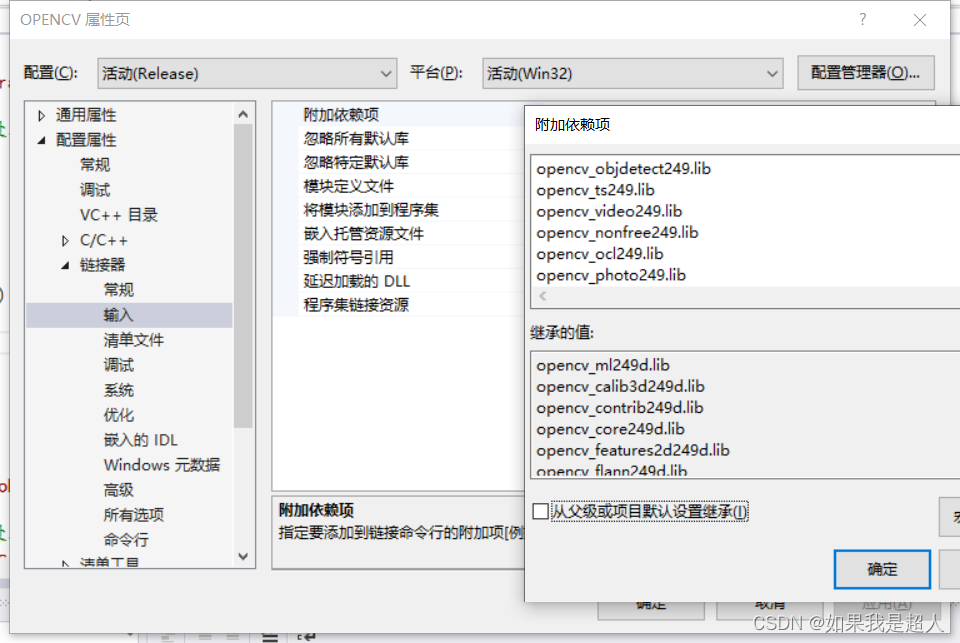Image resolution: width=960 pixels, height=643 pixels.
Task: Expand the 通用属性 tree node
Action: pyautogui.click(x=42, y=115)
